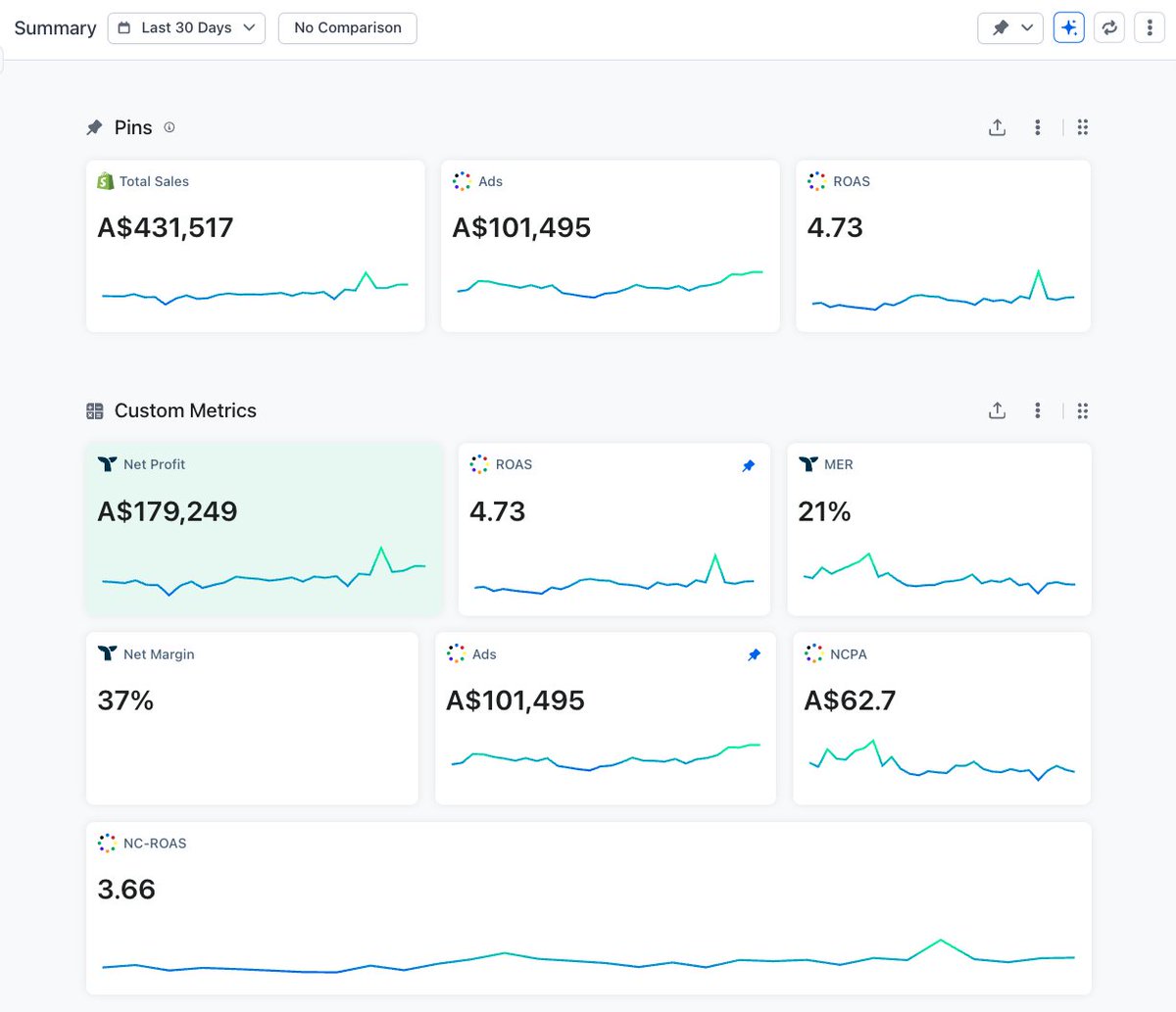Click the Custom Metrics grid drag handle
The height and width of the screenshot is (1012, 1176).
tap(1083, 410)
